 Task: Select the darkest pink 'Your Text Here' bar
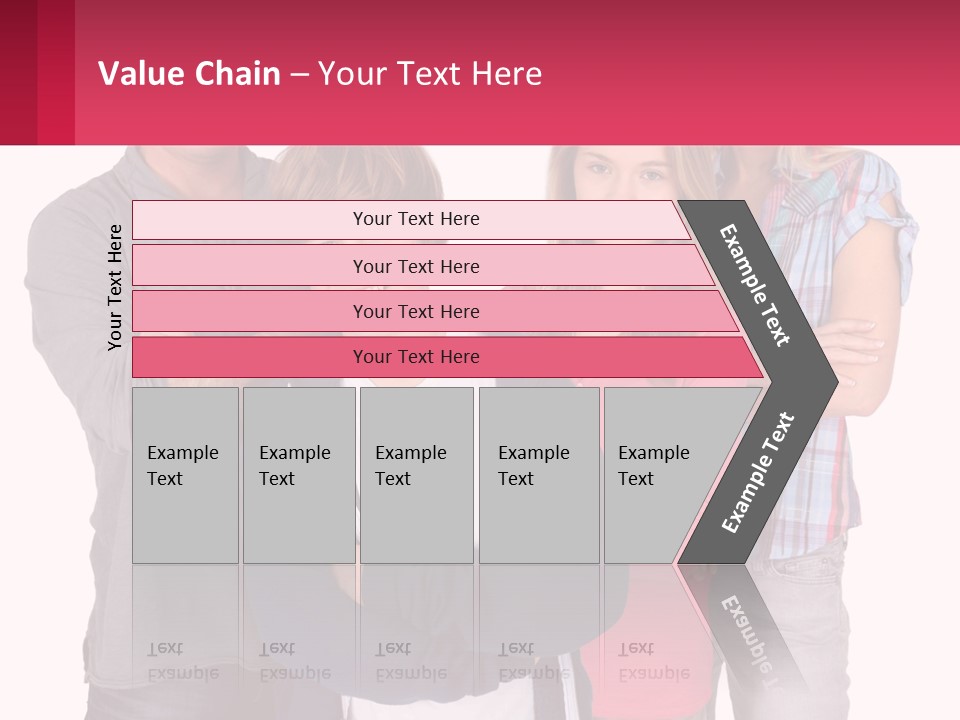[415, 357]
